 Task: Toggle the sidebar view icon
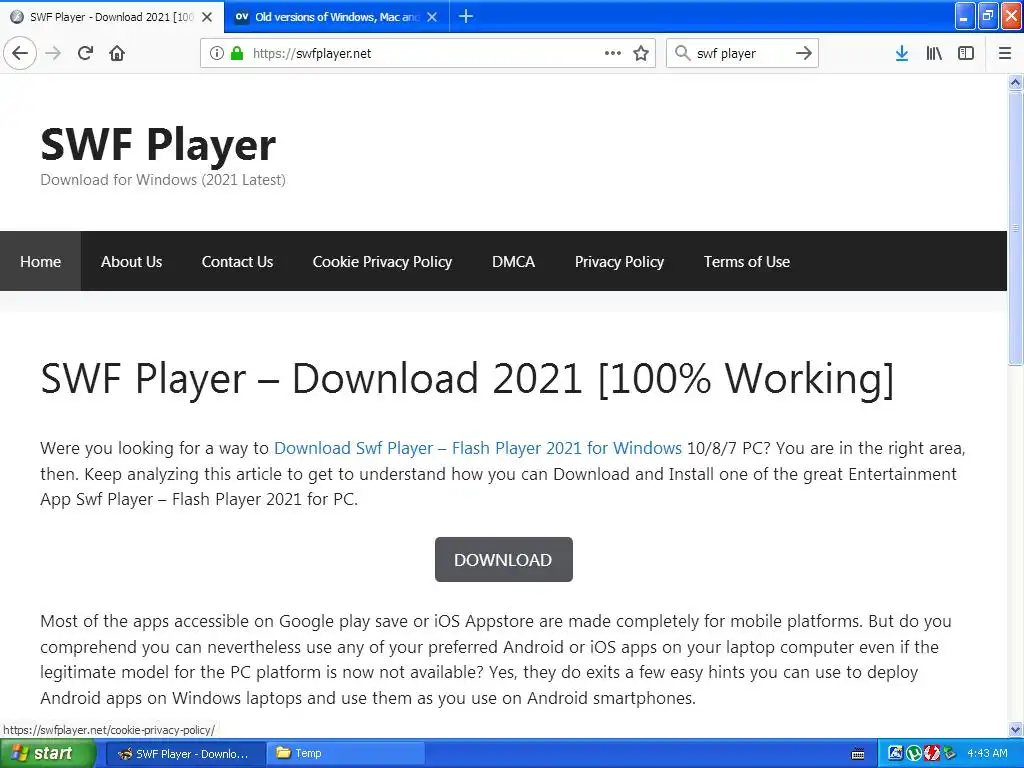click(966, 53)
